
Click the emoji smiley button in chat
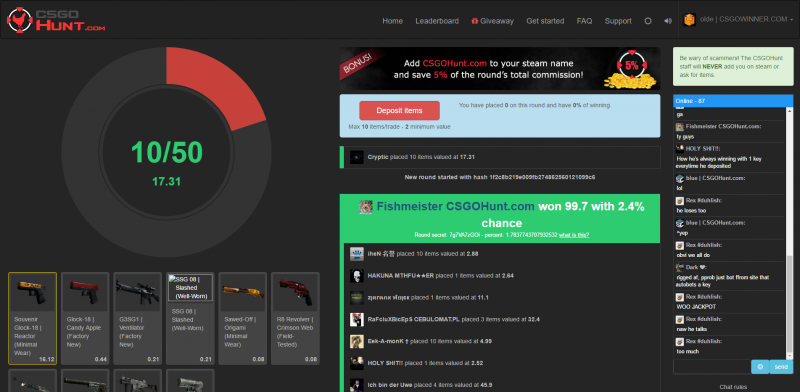[760, 366]
